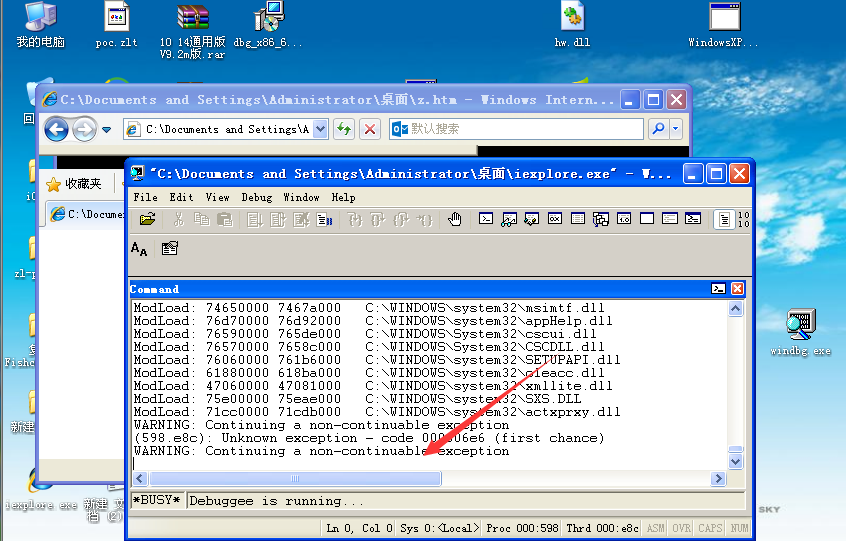
Task: Click the Options toolbar icon beside Font
Action: tap(169, 248)
